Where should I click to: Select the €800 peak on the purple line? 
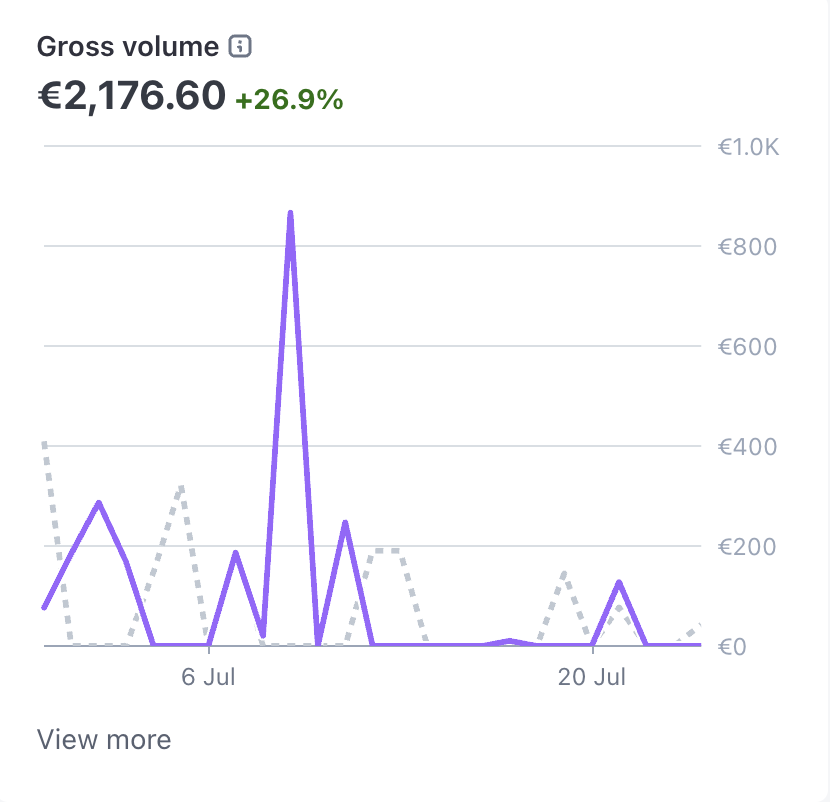[291, 213]
